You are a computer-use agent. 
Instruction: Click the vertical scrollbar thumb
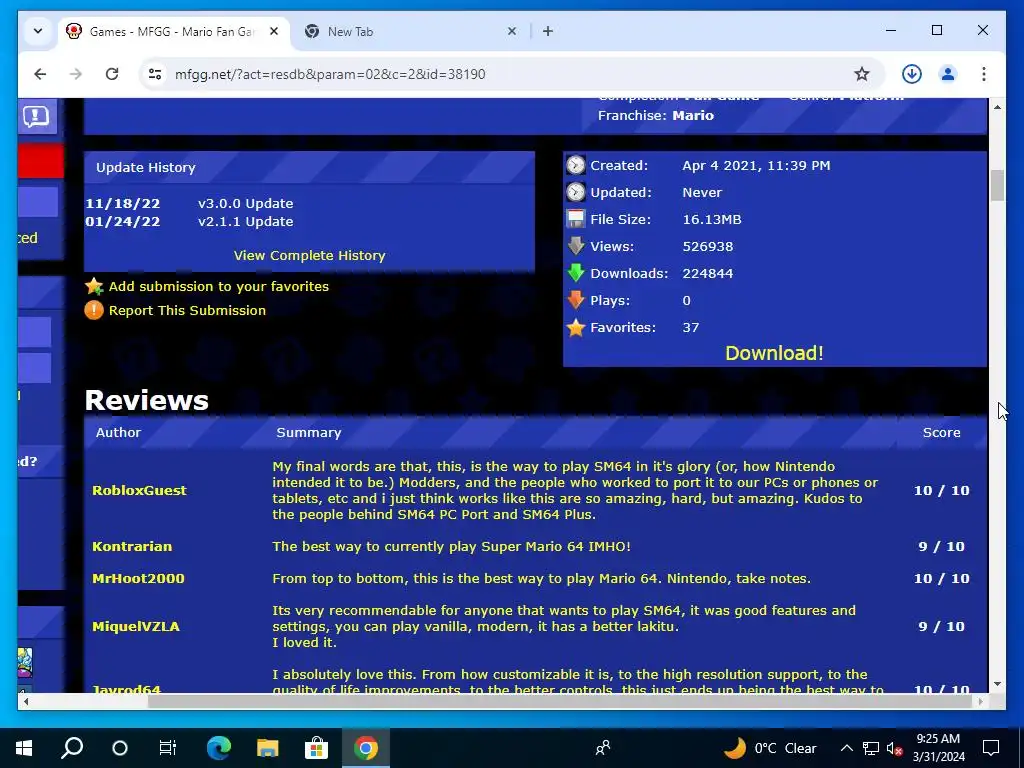coord(997,185)
